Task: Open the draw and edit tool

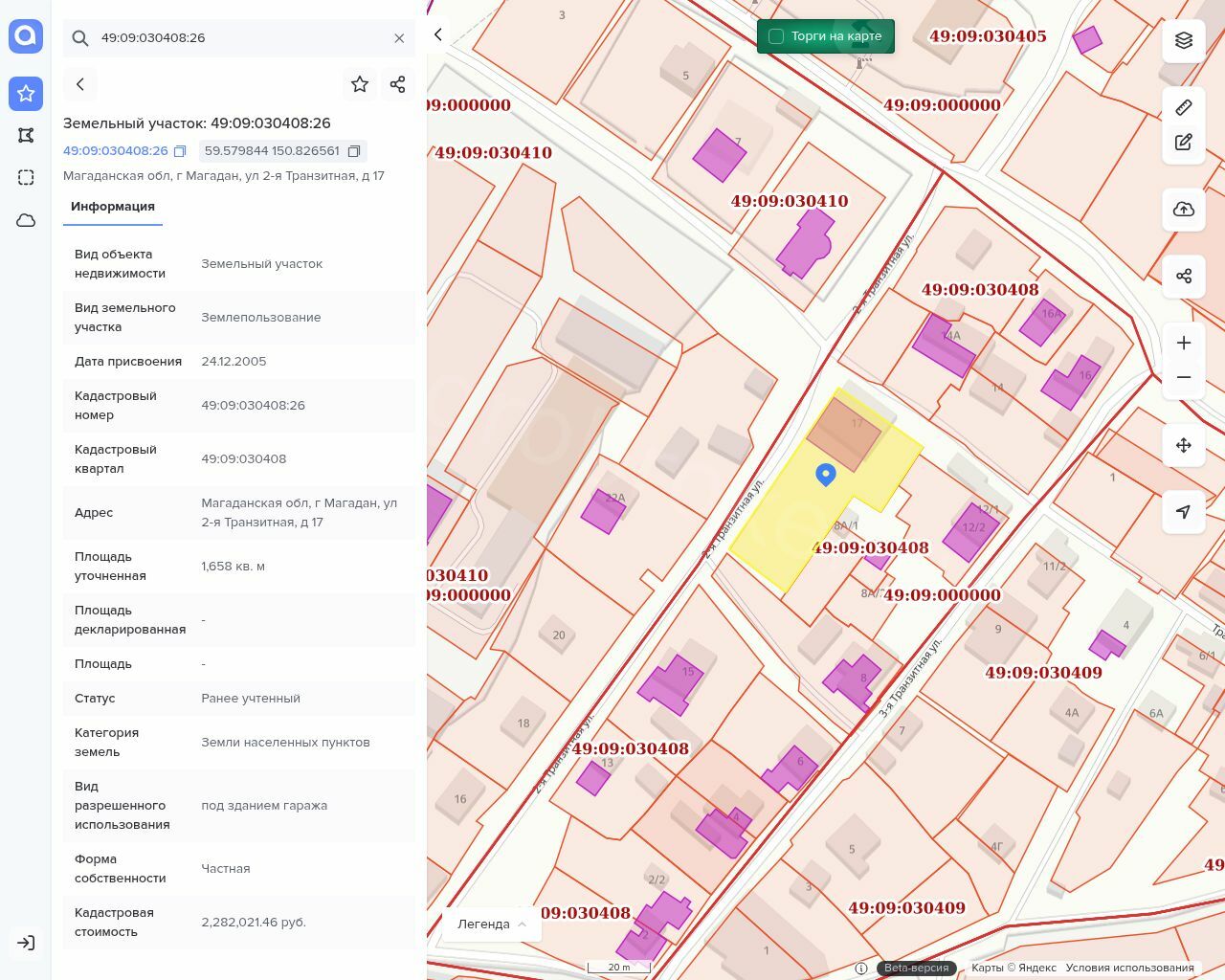Action: [1184, 143]
